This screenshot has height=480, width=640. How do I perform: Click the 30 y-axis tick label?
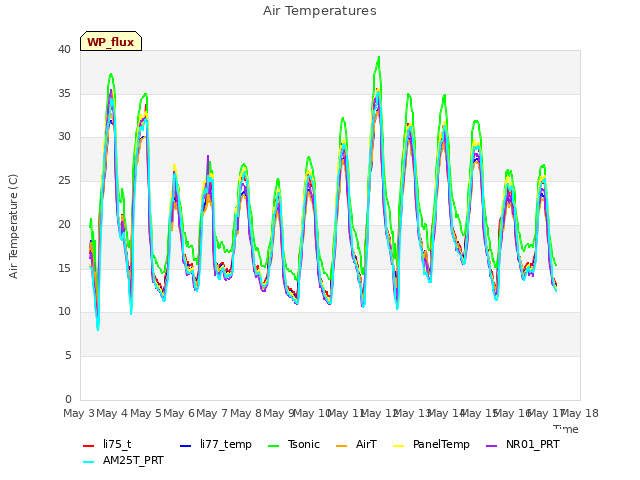pos(64,136)
